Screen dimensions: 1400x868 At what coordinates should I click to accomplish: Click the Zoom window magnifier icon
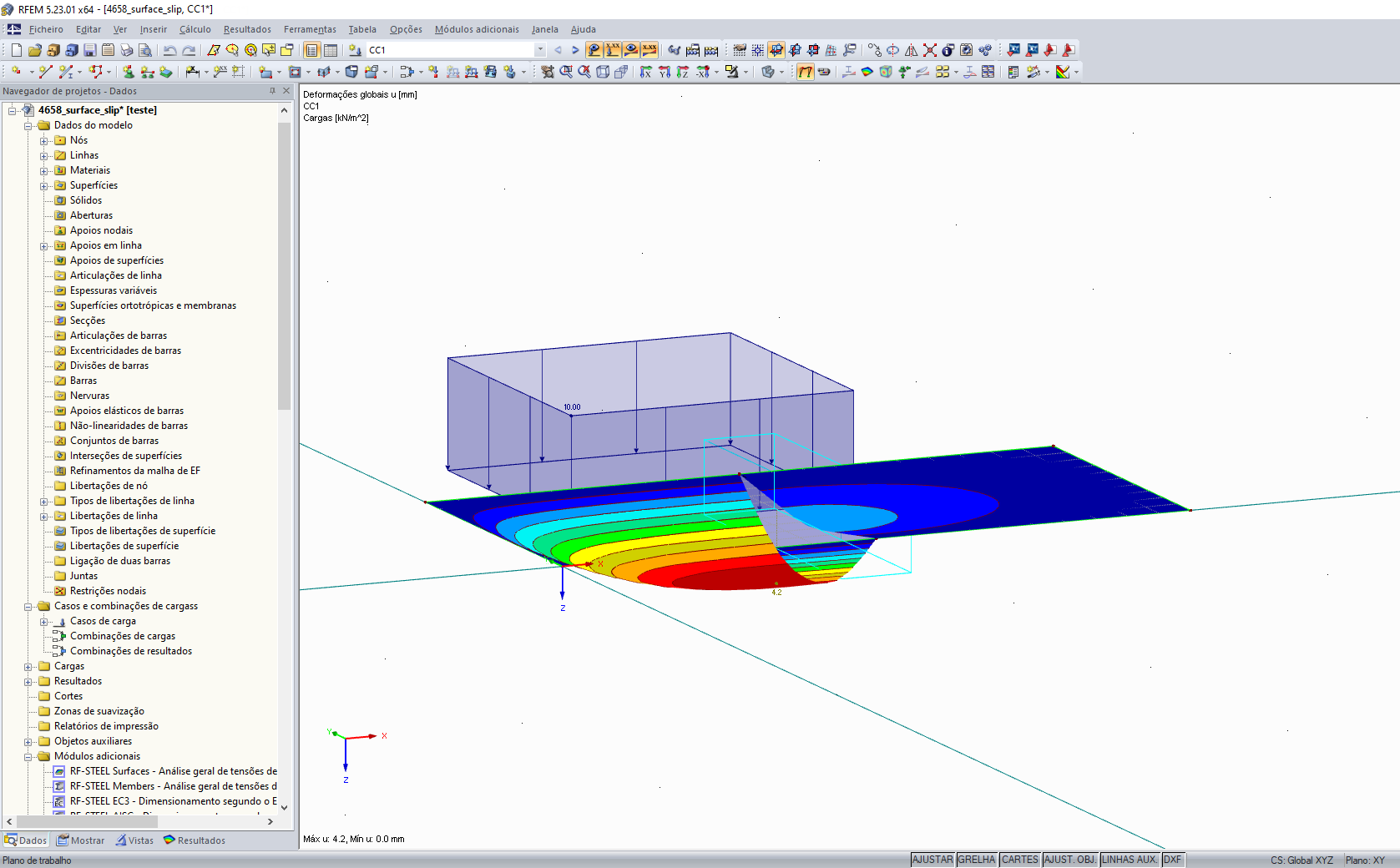pyautogui.click(x=566, y=72)
